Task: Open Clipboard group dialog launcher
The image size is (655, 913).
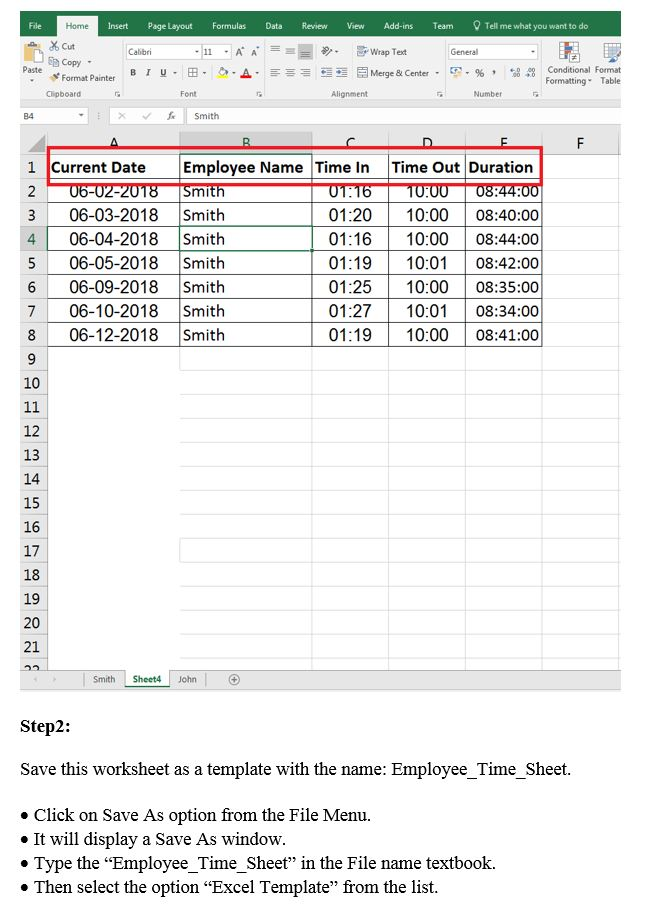Action: tap(117, 94)
